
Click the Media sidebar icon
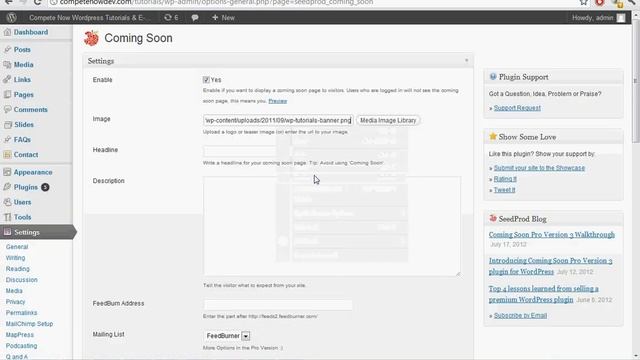[7, 64]
